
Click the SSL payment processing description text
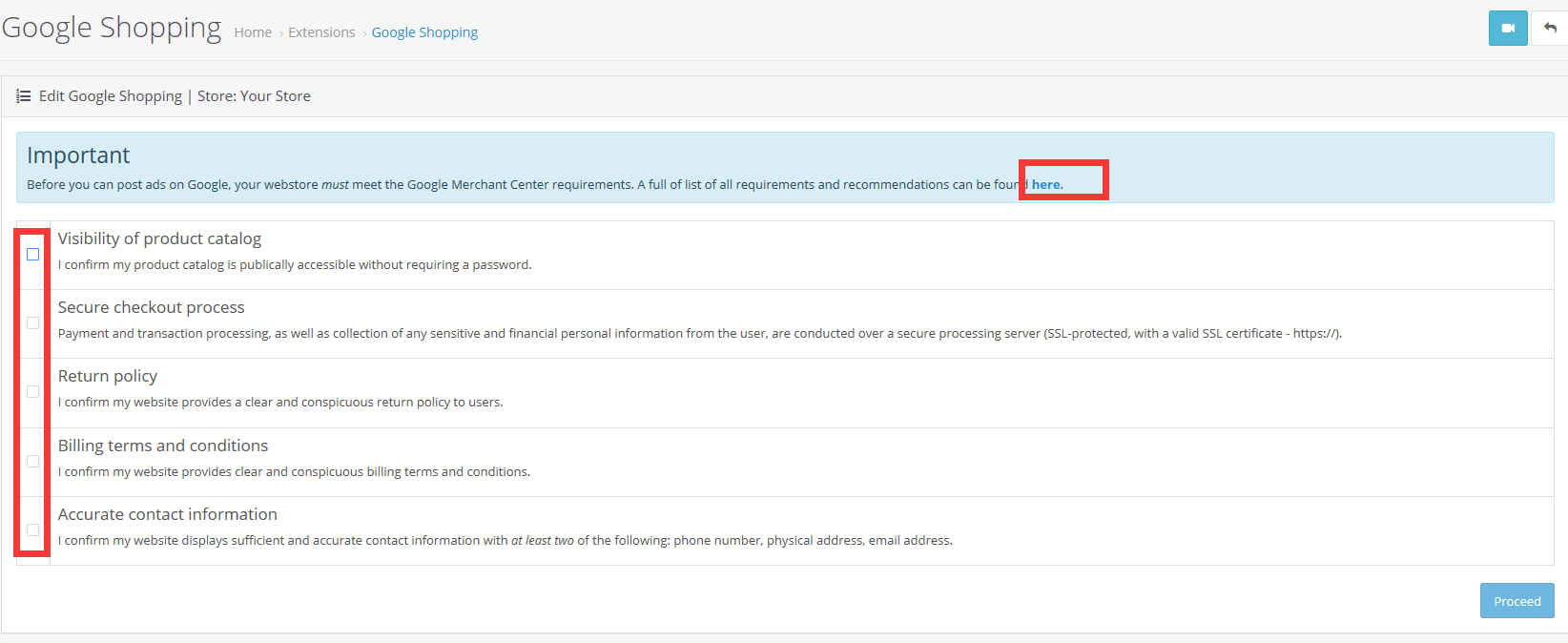700,334
